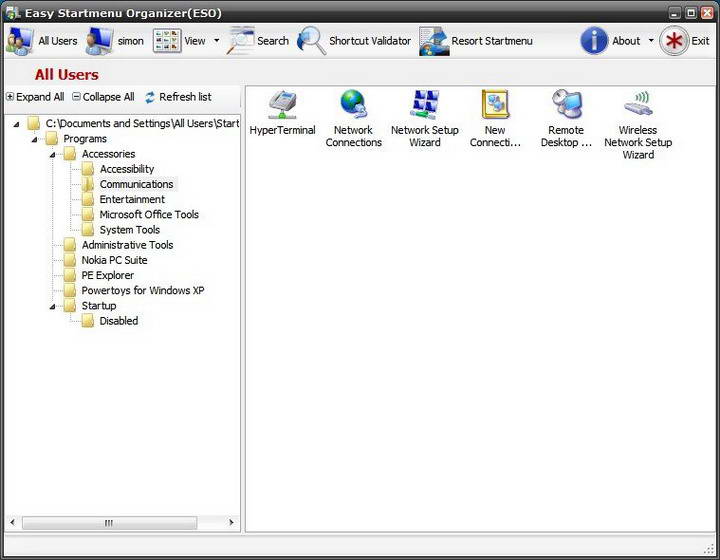Select Communications in the folder tree

point(136,184)
